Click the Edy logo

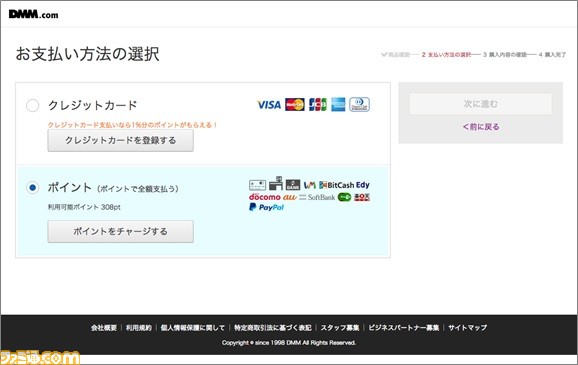point(363,185)
